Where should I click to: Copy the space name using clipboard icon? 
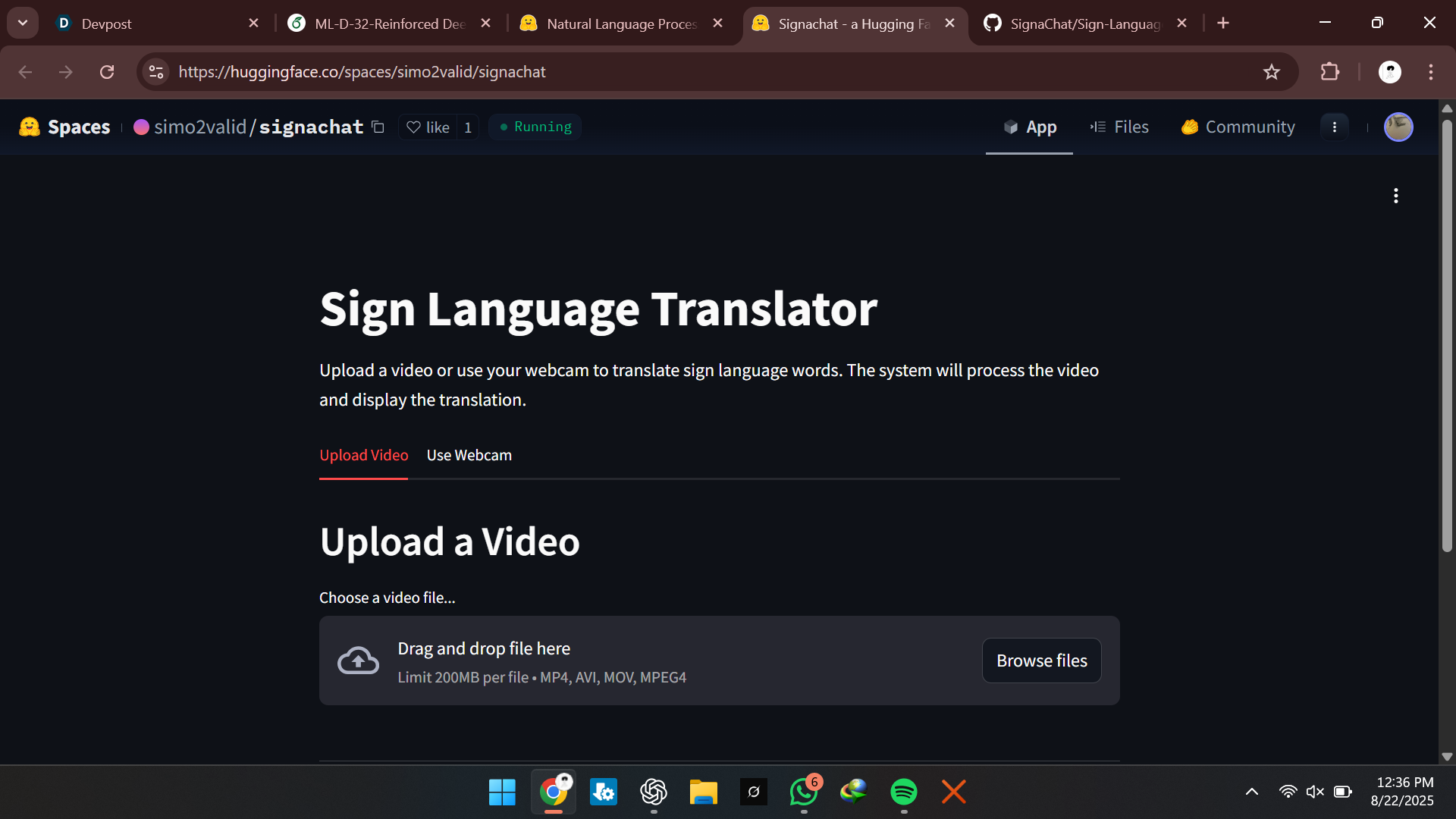378,127
